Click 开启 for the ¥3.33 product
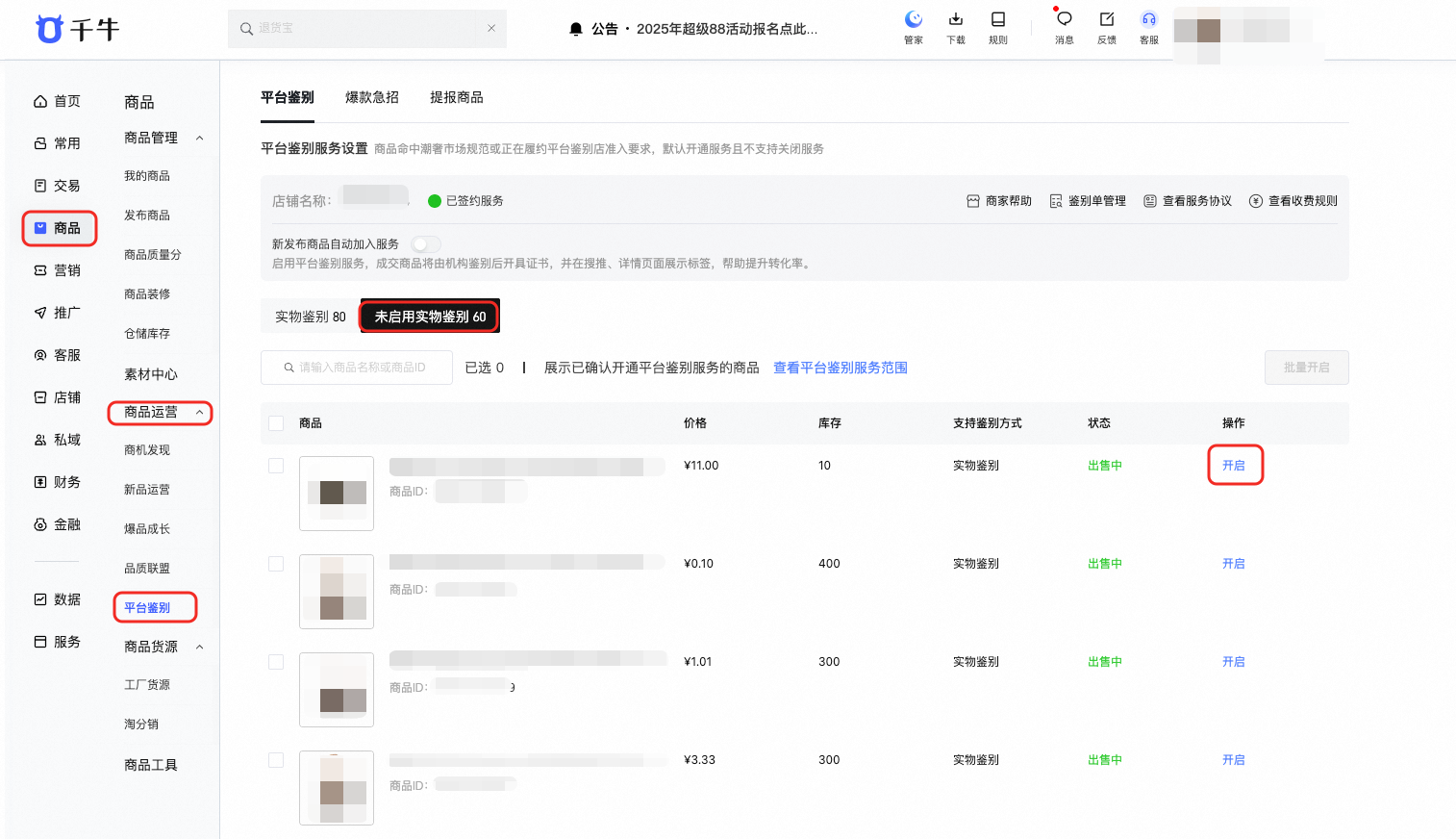1456x839 pixels. 1234,760
